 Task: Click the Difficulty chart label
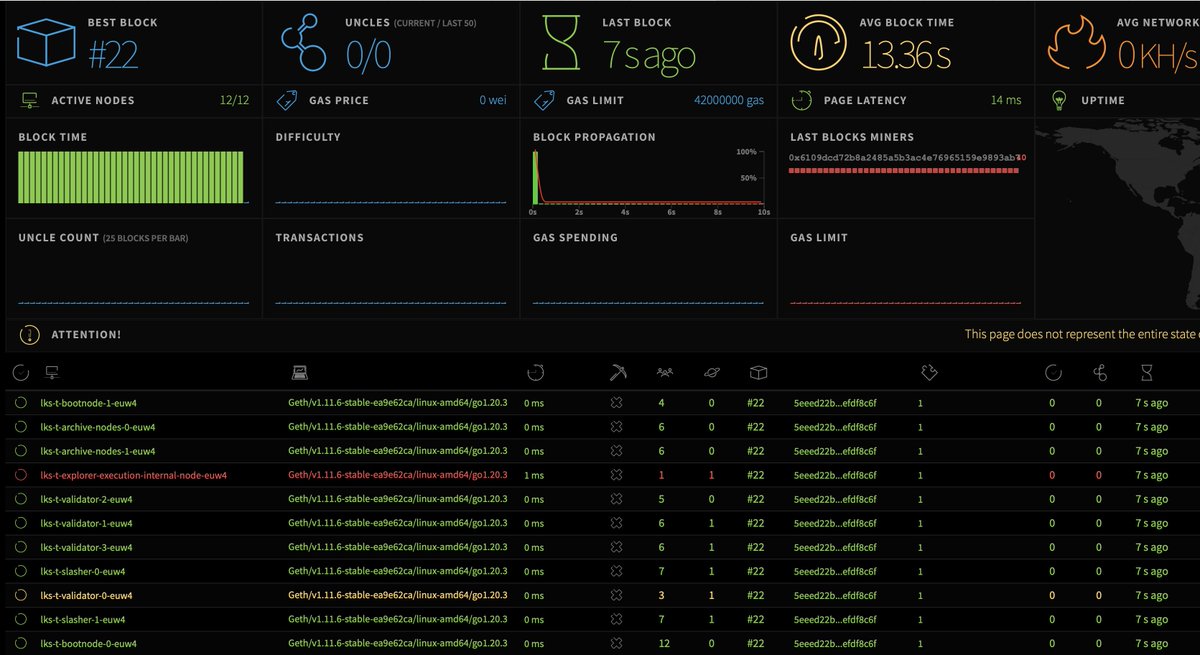308,137
